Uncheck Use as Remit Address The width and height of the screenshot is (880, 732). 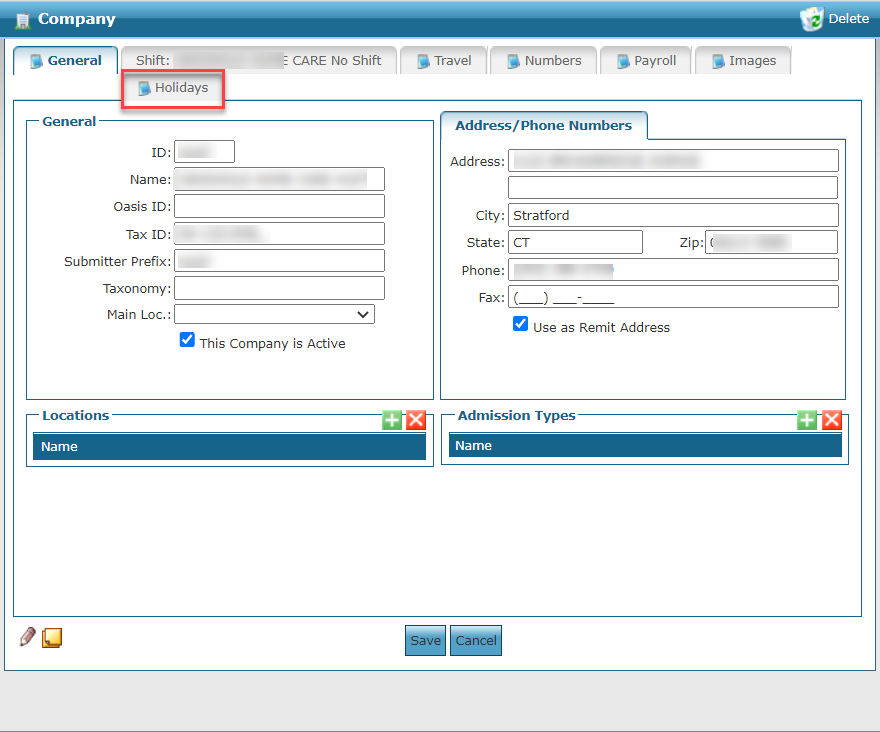(x=520, y=324)
